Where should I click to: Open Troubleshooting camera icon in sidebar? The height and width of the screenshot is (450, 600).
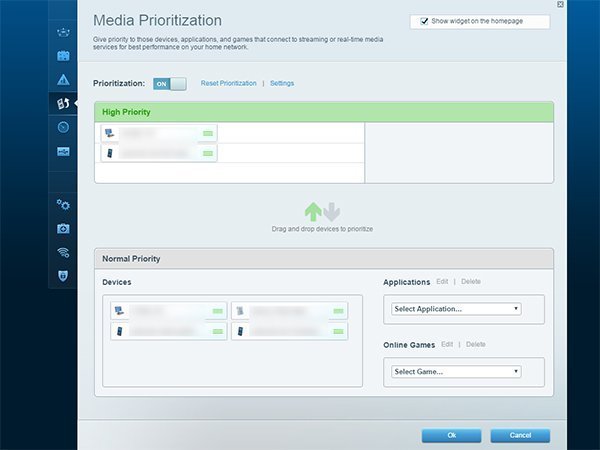click(x=63, y=228)
